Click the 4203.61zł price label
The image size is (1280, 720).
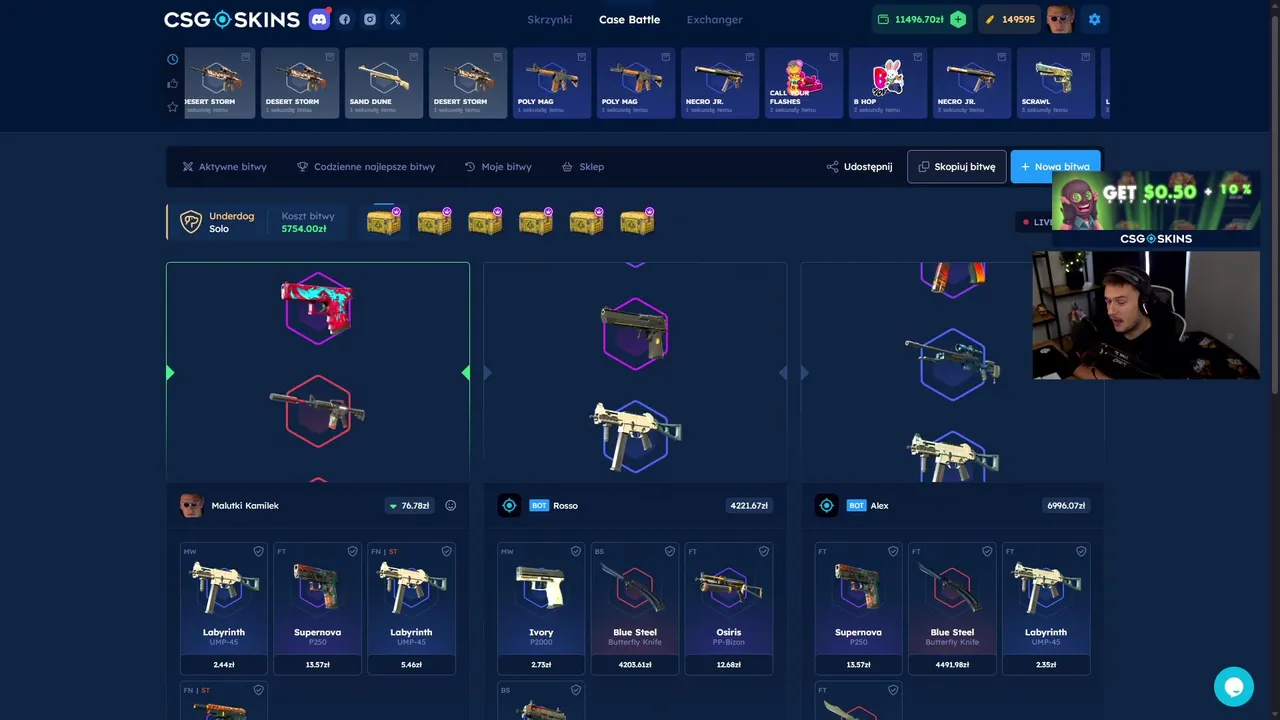tap(635, 665)
